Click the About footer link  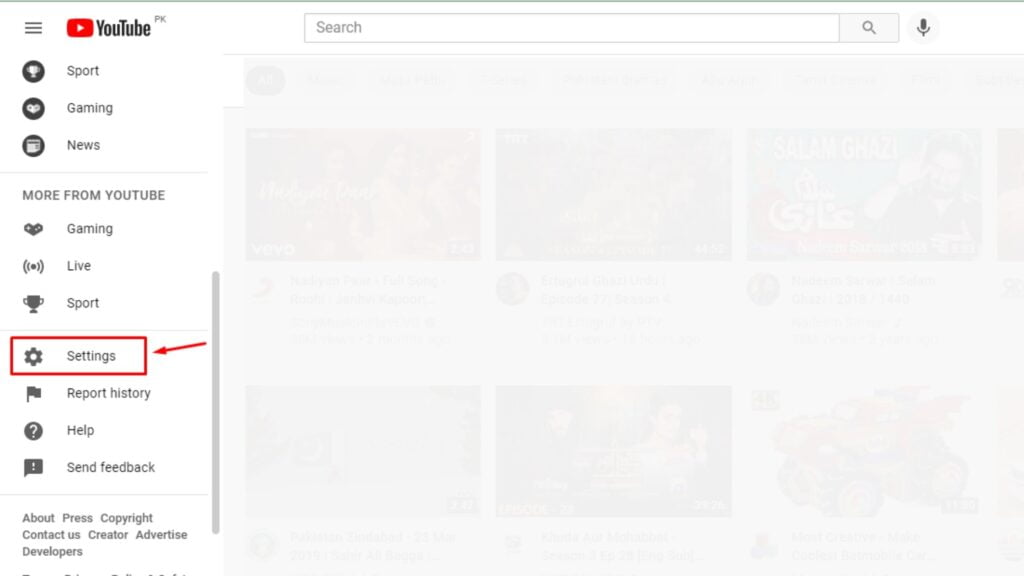(39, 518)
